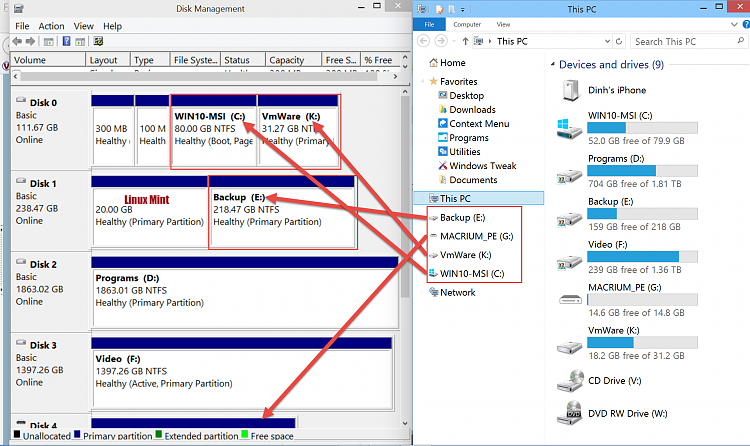Open address bar history dropdown
This screenshot has width=750, height=446.
(x=607, y=41)
